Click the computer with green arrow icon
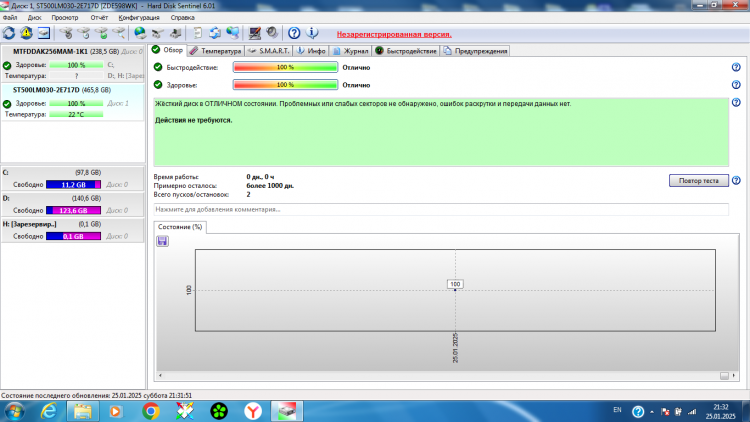This screenshot has height=422, width=750. (x=176, y=33)
